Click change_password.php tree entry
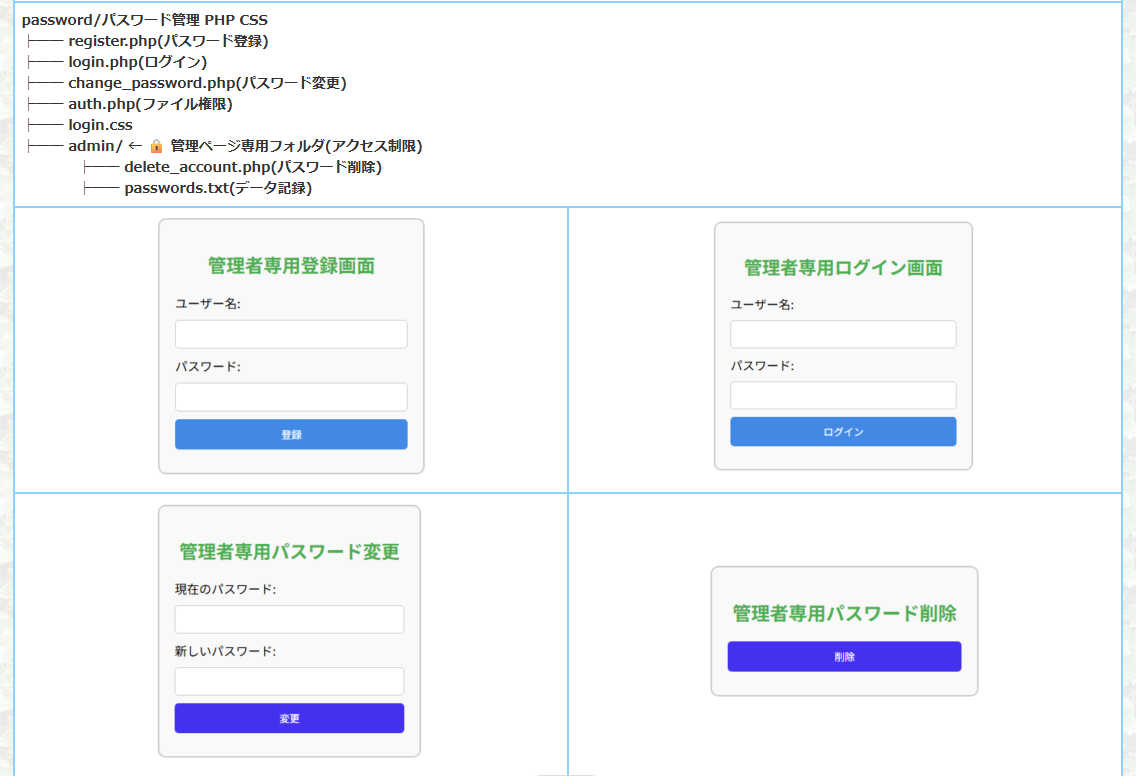 click(138, 83)
